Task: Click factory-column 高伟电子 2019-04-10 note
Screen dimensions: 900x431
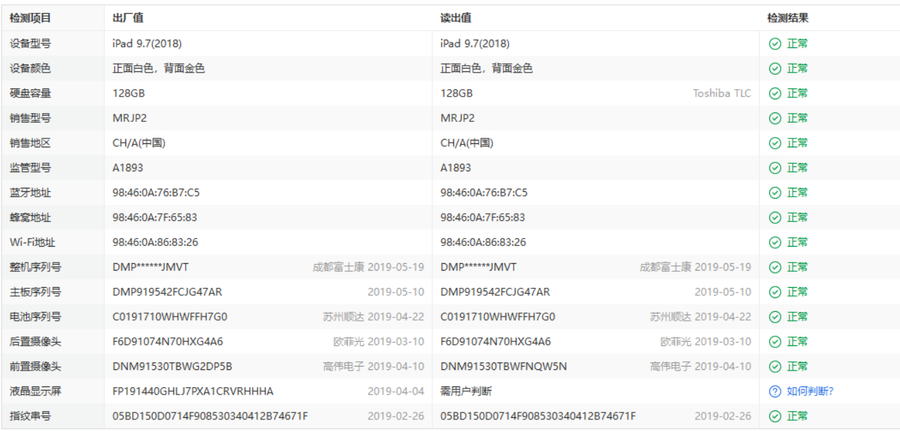Action: 374,366
